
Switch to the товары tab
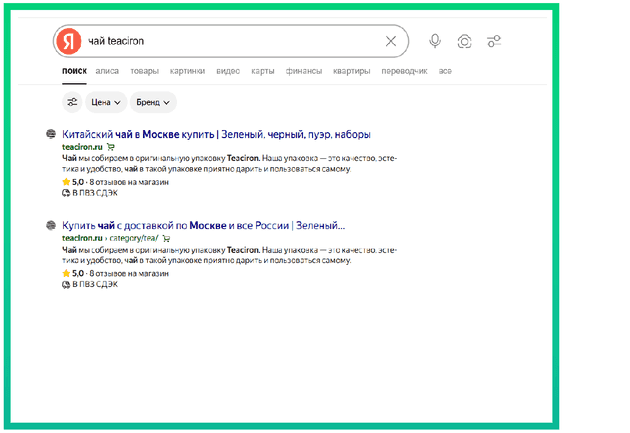(144, 71)
